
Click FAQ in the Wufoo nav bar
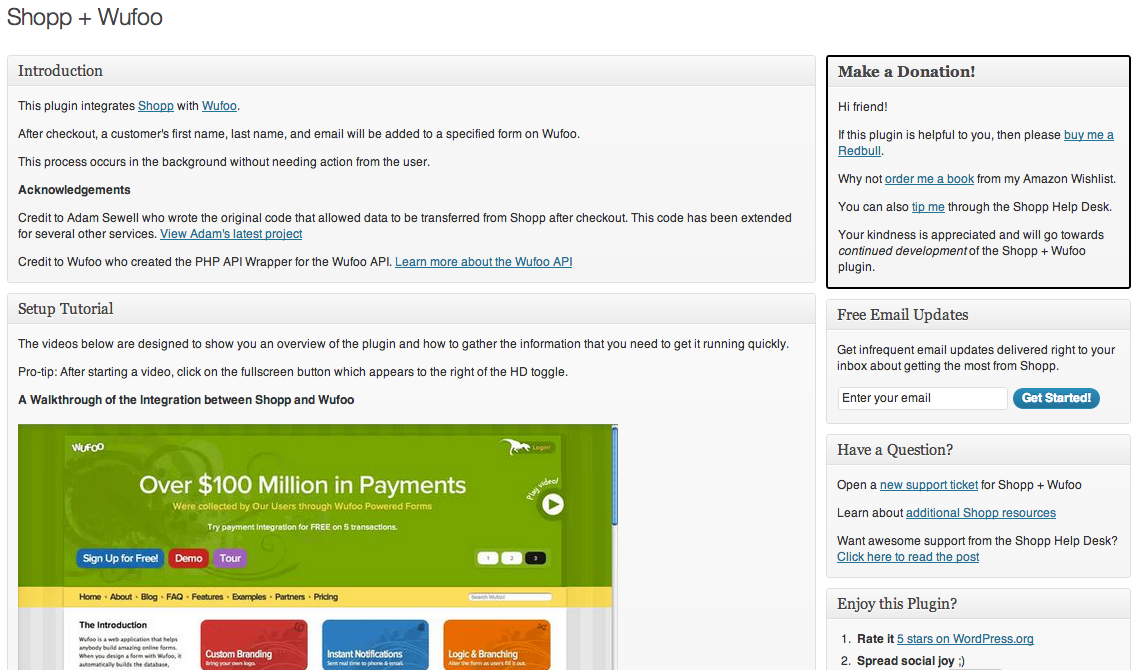174,597
